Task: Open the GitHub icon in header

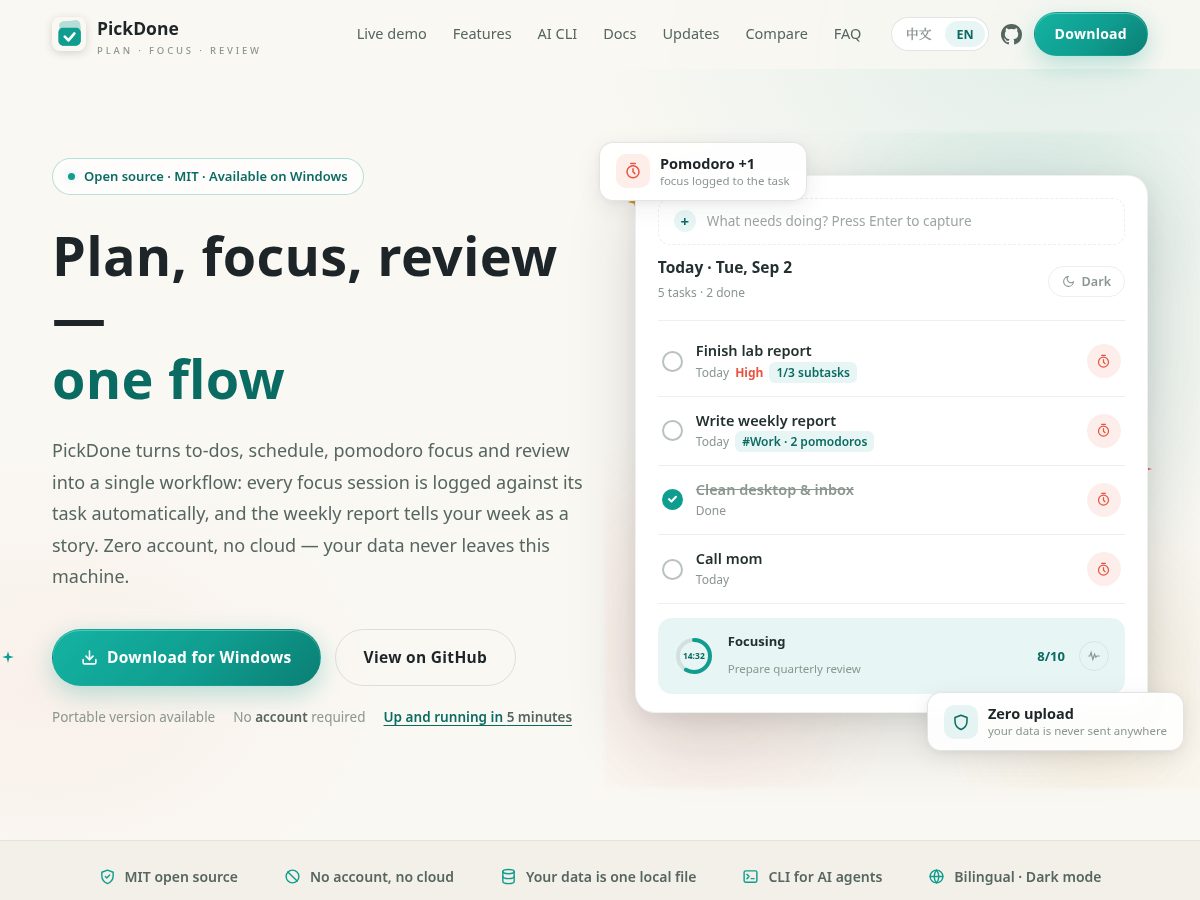Action: tap(1011, 34)
